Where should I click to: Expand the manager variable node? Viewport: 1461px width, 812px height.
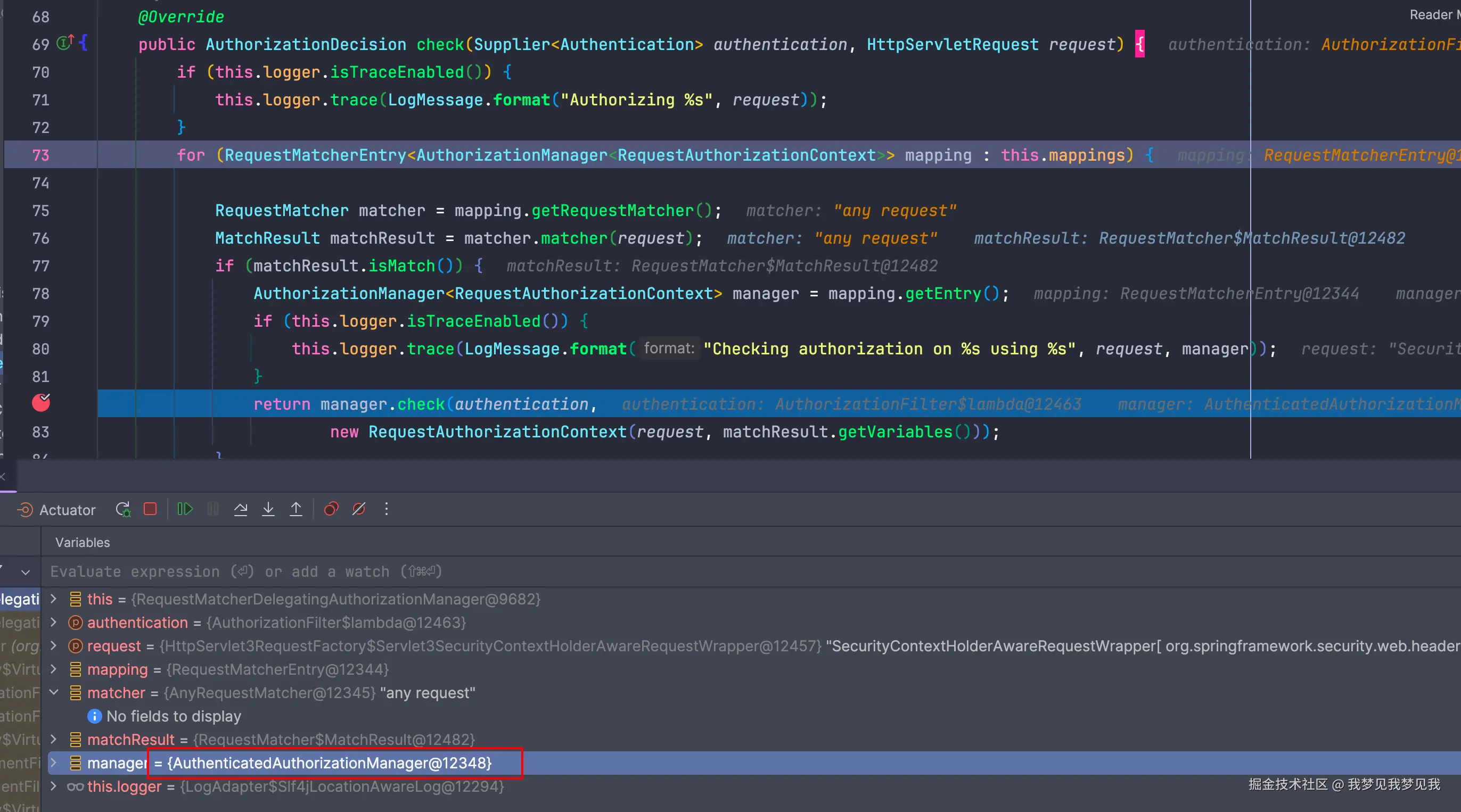click(x=53, y=762)
